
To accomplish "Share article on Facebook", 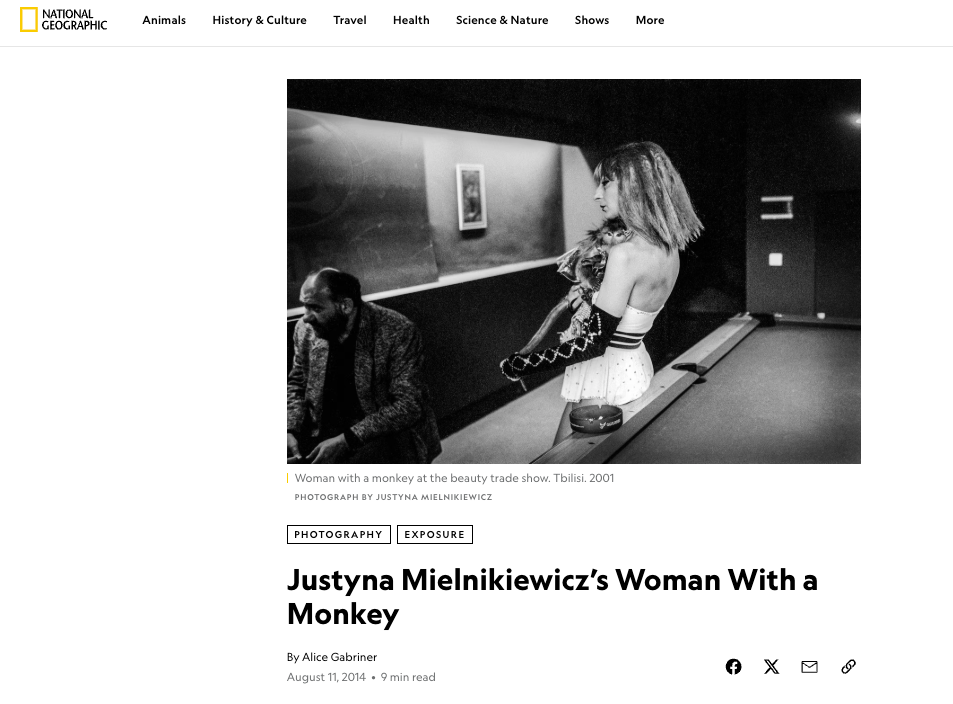I will (734, 667).
